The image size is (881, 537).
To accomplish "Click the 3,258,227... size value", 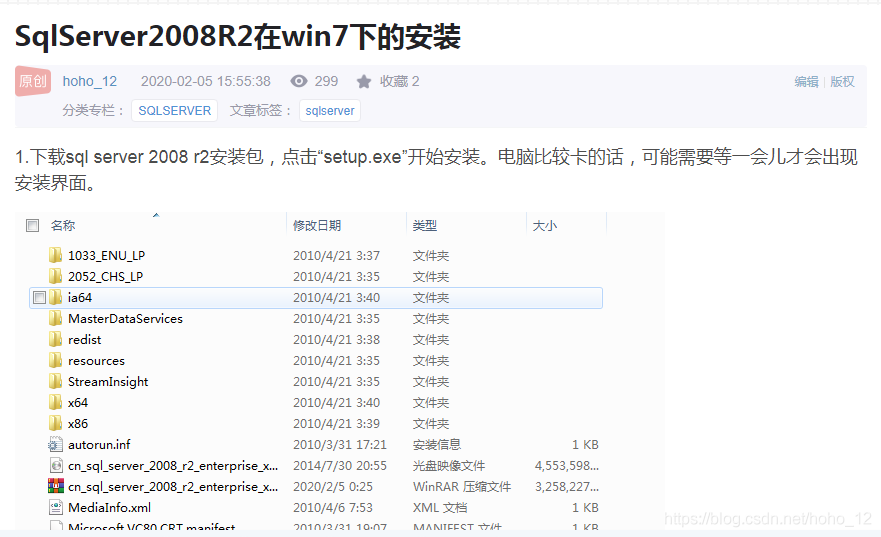I will click(x=567, y=486).
